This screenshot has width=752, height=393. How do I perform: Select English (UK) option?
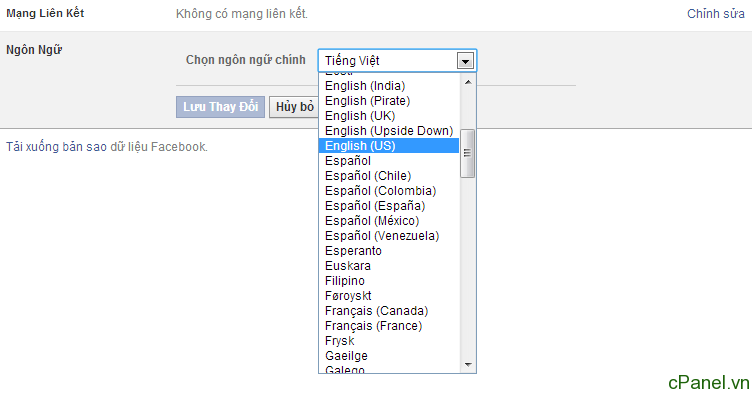[x=389, y=116]
